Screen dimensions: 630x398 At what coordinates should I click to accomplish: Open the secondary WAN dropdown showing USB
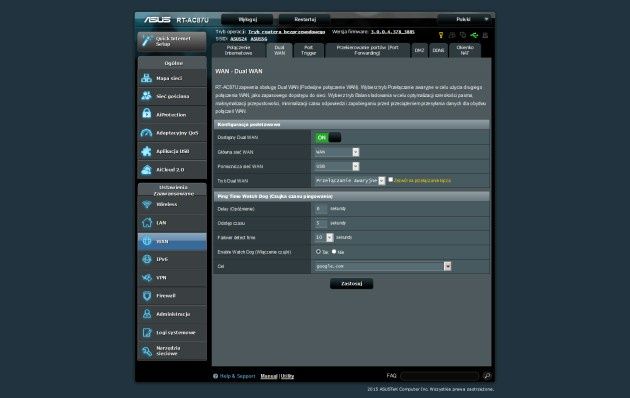pos(337,166)
